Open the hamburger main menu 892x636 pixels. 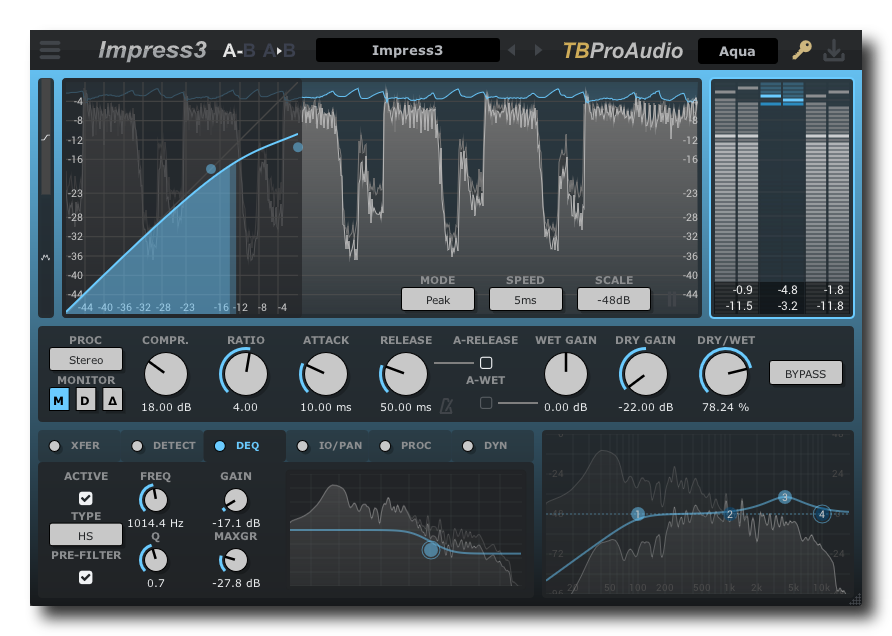click(50, 50)
